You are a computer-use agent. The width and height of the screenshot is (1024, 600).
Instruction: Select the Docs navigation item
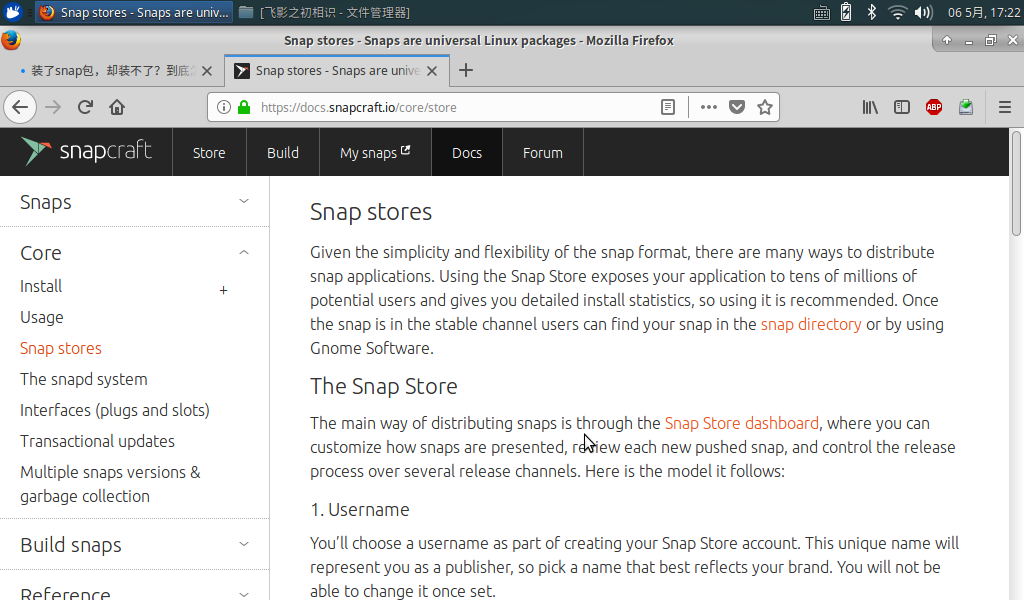tap(467, 153)
